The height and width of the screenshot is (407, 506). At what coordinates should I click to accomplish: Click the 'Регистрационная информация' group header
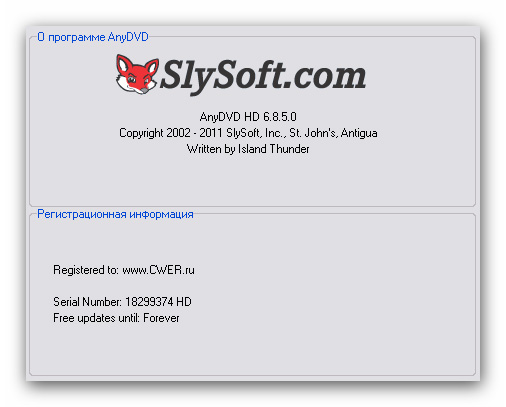115,214
